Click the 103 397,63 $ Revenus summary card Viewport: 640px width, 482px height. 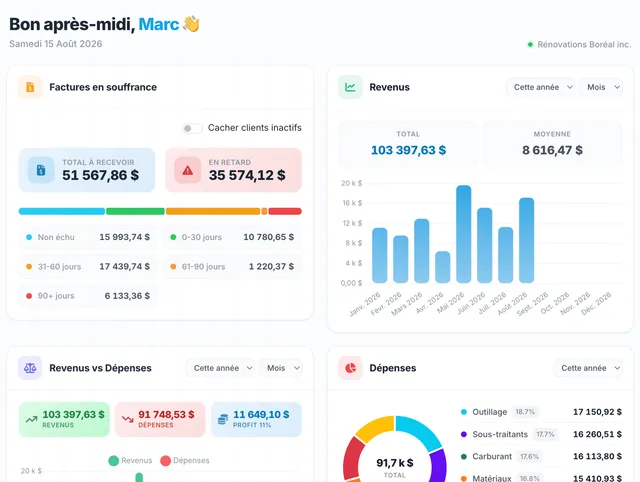click(64, 419)
